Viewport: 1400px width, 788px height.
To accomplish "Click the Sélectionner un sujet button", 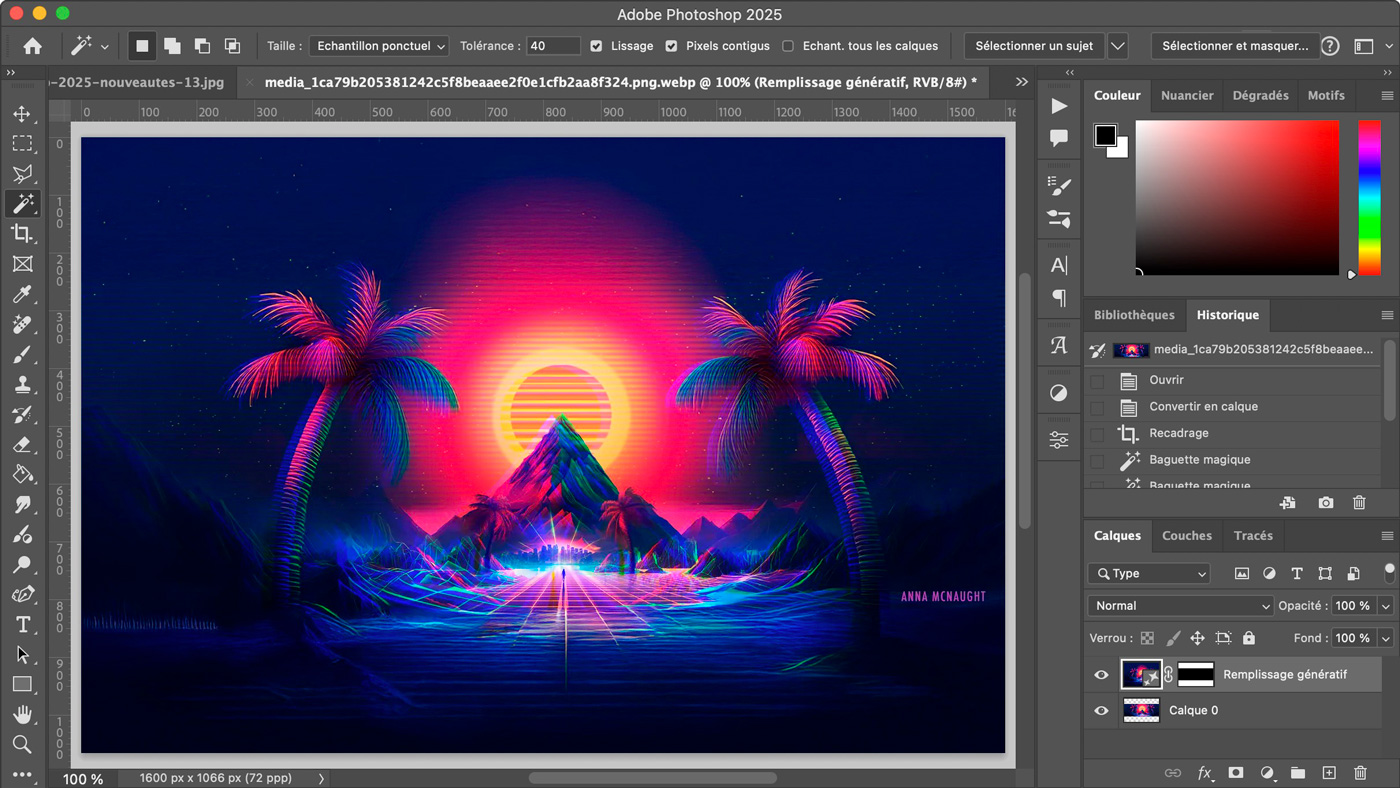I will pos(1034,45).
